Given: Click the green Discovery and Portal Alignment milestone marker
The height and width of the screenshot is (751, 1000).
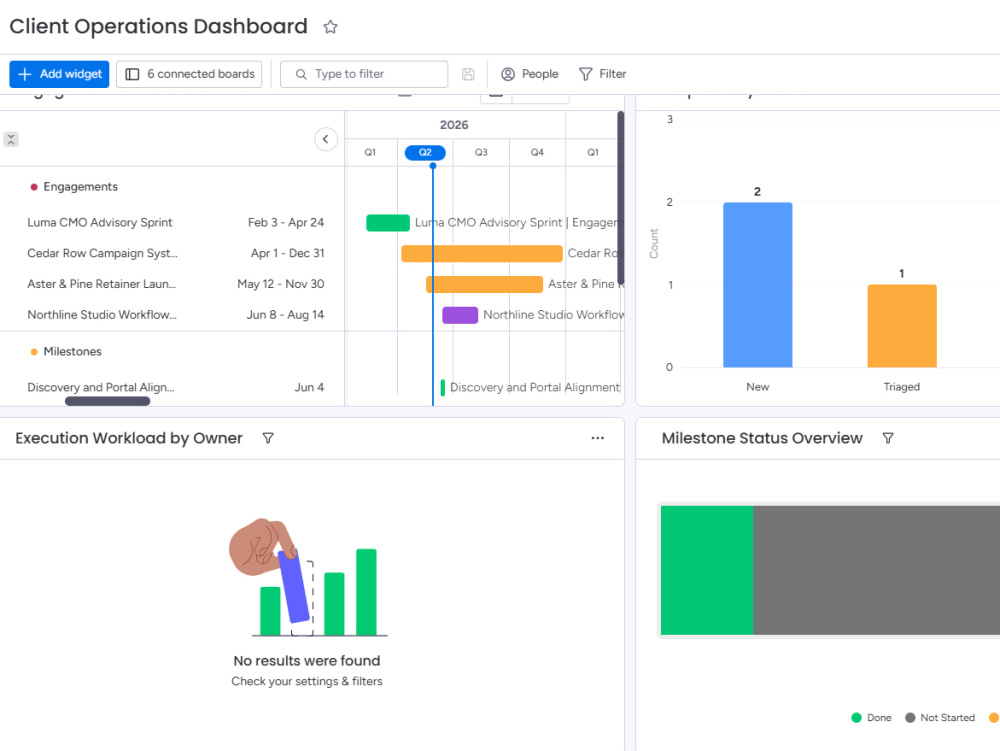Looking at the screenshot, I should [443, 387].
